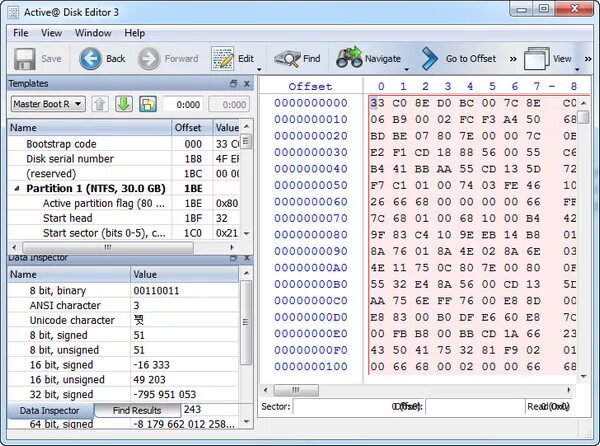This screenshot has height=446, width=600.
Task: Click the Save floppy disk icon
Action: click(x=24, y=59)
